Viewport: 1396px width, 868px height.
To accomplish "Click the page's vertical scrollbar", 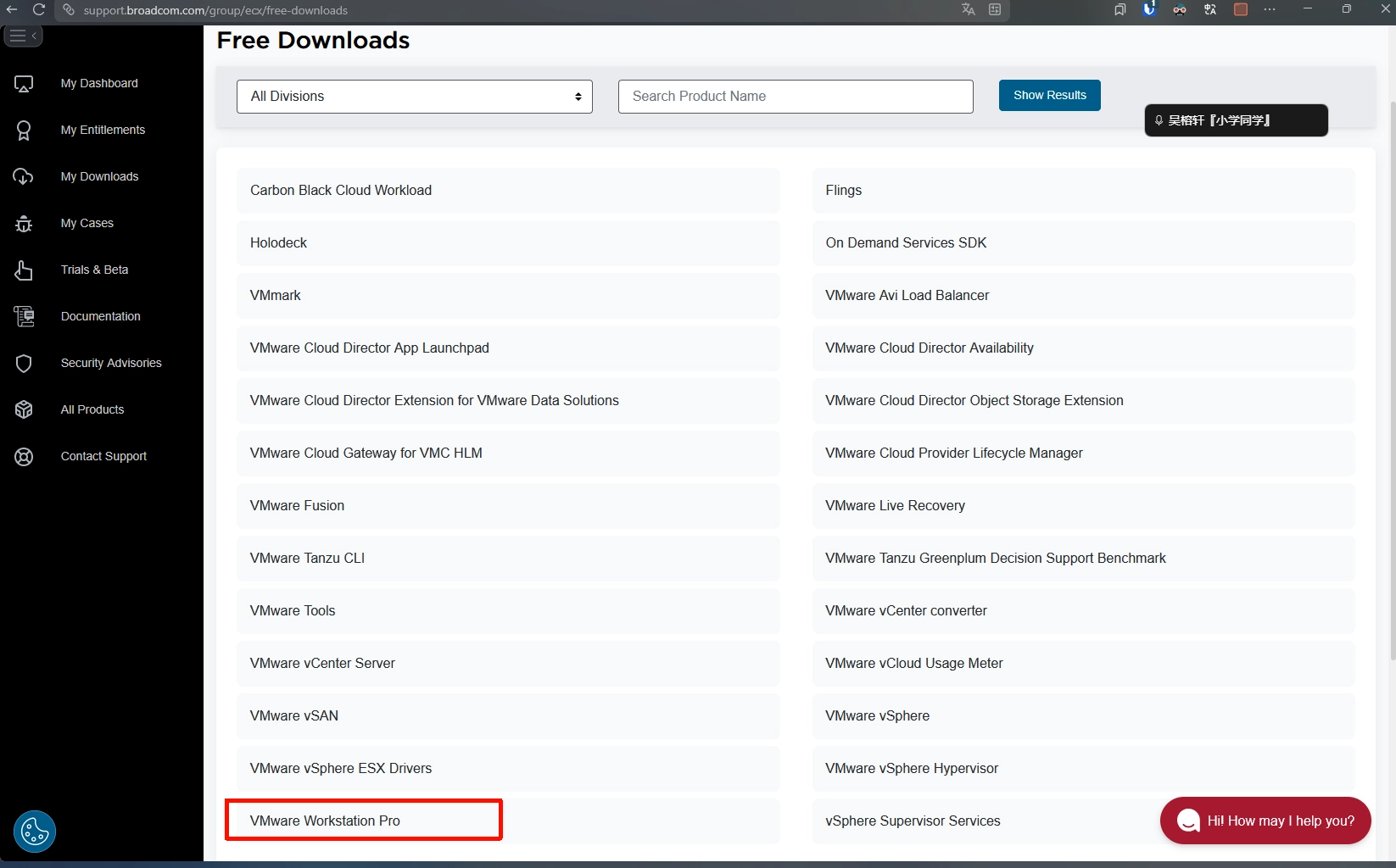I will point(1392,381).
